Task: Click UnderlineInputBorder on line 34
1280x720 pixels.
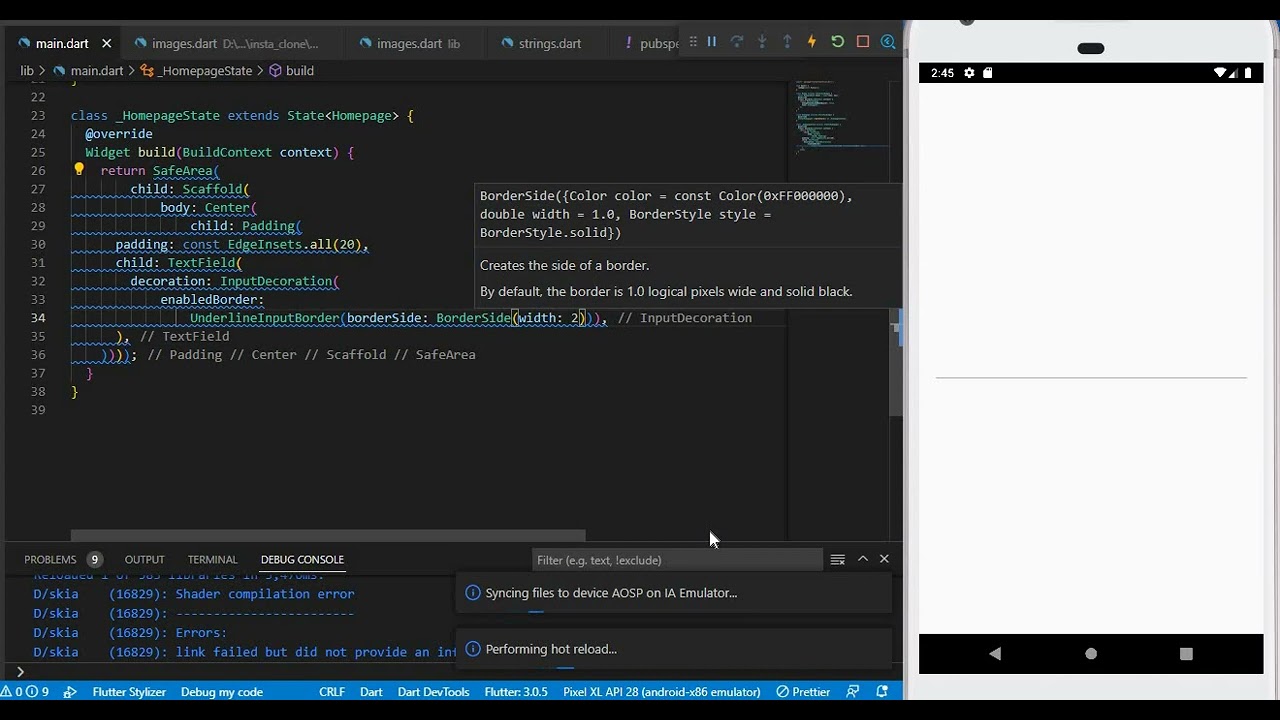Action: (264, 318)
